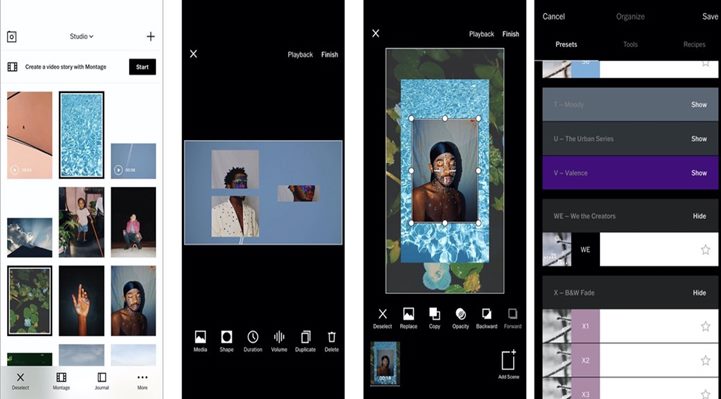
Task: Choose the Media tool
Action: click(200, 341)
